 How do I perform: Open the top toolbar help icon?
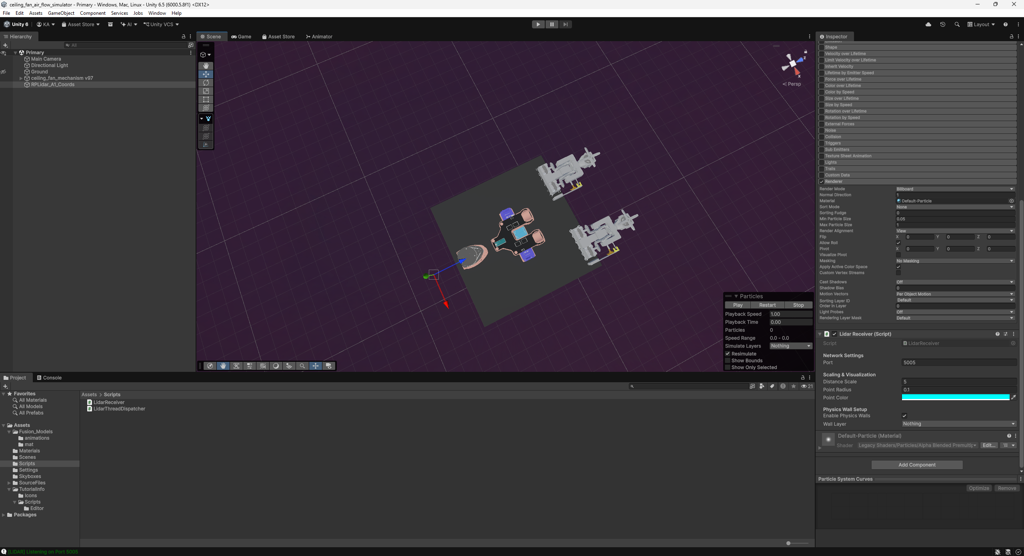click(x=1005, y=24)
